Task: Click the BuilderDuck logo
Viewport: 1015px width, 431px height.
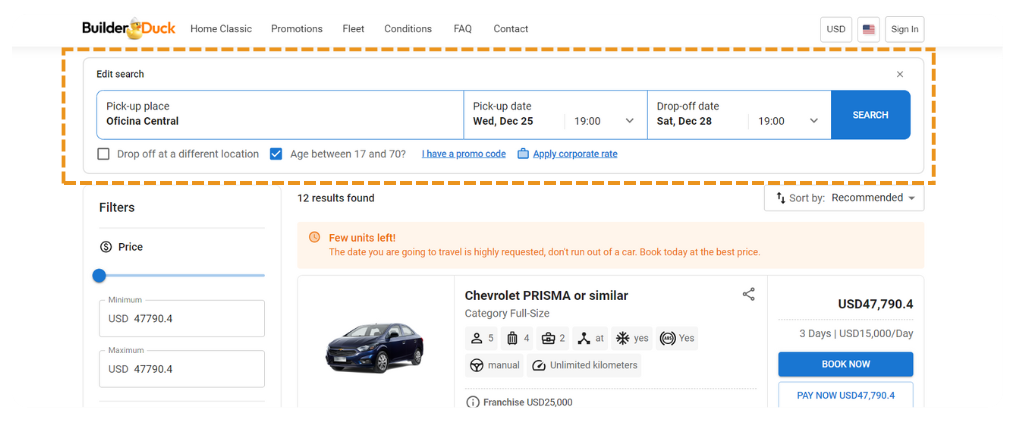Action: [x=128, y=29]
